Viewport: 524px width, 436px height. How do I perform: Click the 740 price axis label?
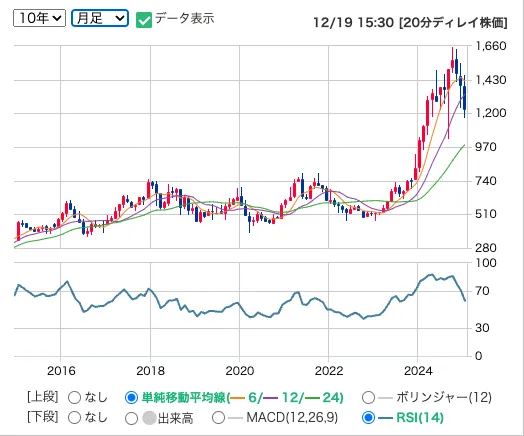coord(486,181)
